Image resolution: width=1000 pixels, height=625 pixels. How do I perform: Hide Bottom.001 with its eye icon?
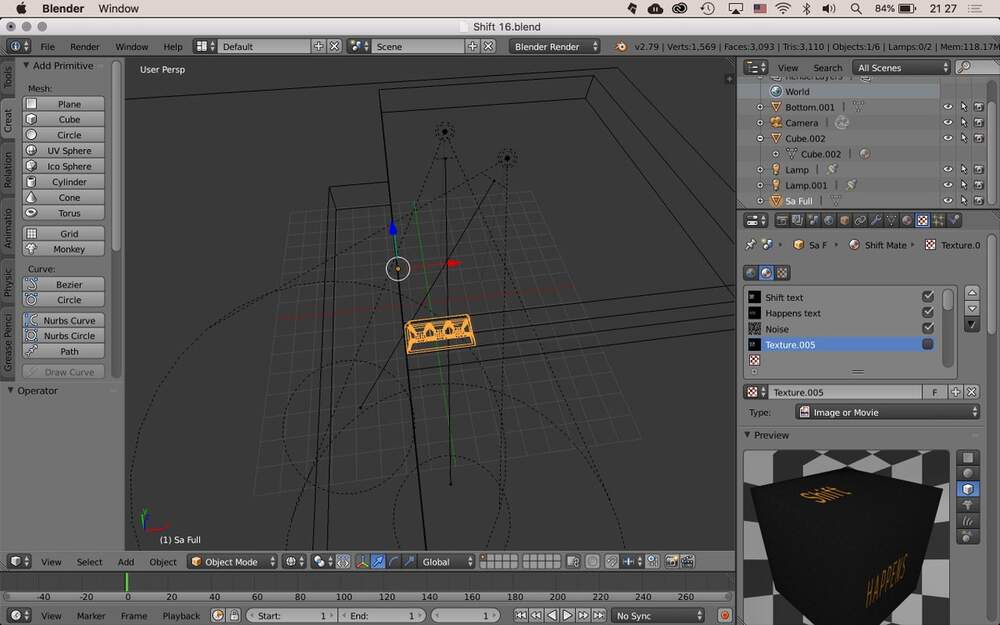(948, 107)
